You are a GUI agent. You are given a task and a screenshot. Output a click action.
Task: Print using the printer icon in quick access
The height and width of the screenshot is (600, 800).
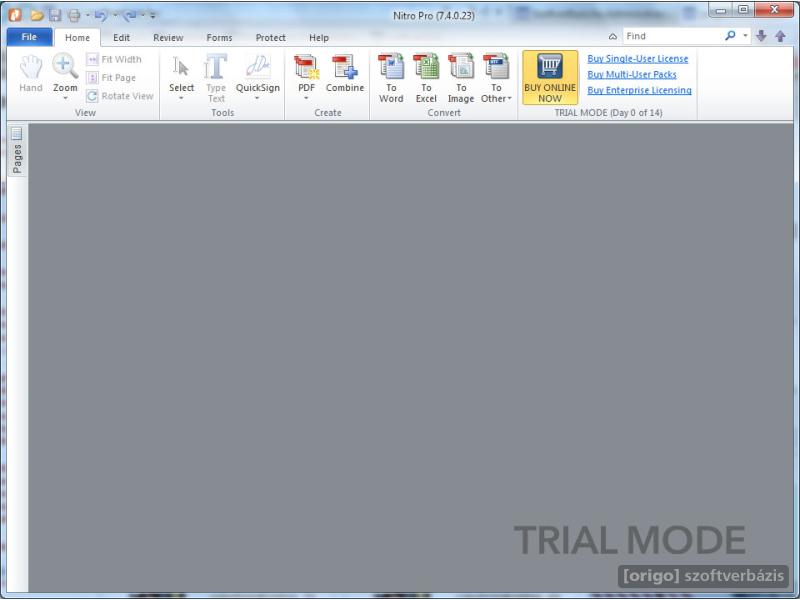pos(74,15)
